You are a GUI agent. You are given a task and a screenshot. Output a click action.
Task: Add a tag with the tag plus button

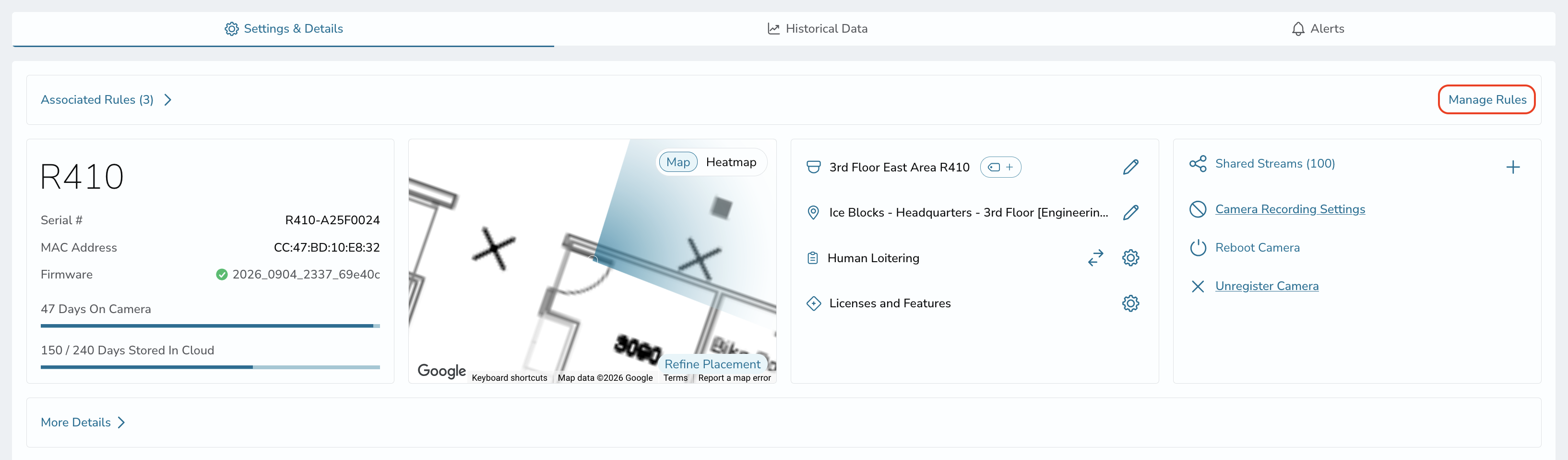[x=1000, y=167]
